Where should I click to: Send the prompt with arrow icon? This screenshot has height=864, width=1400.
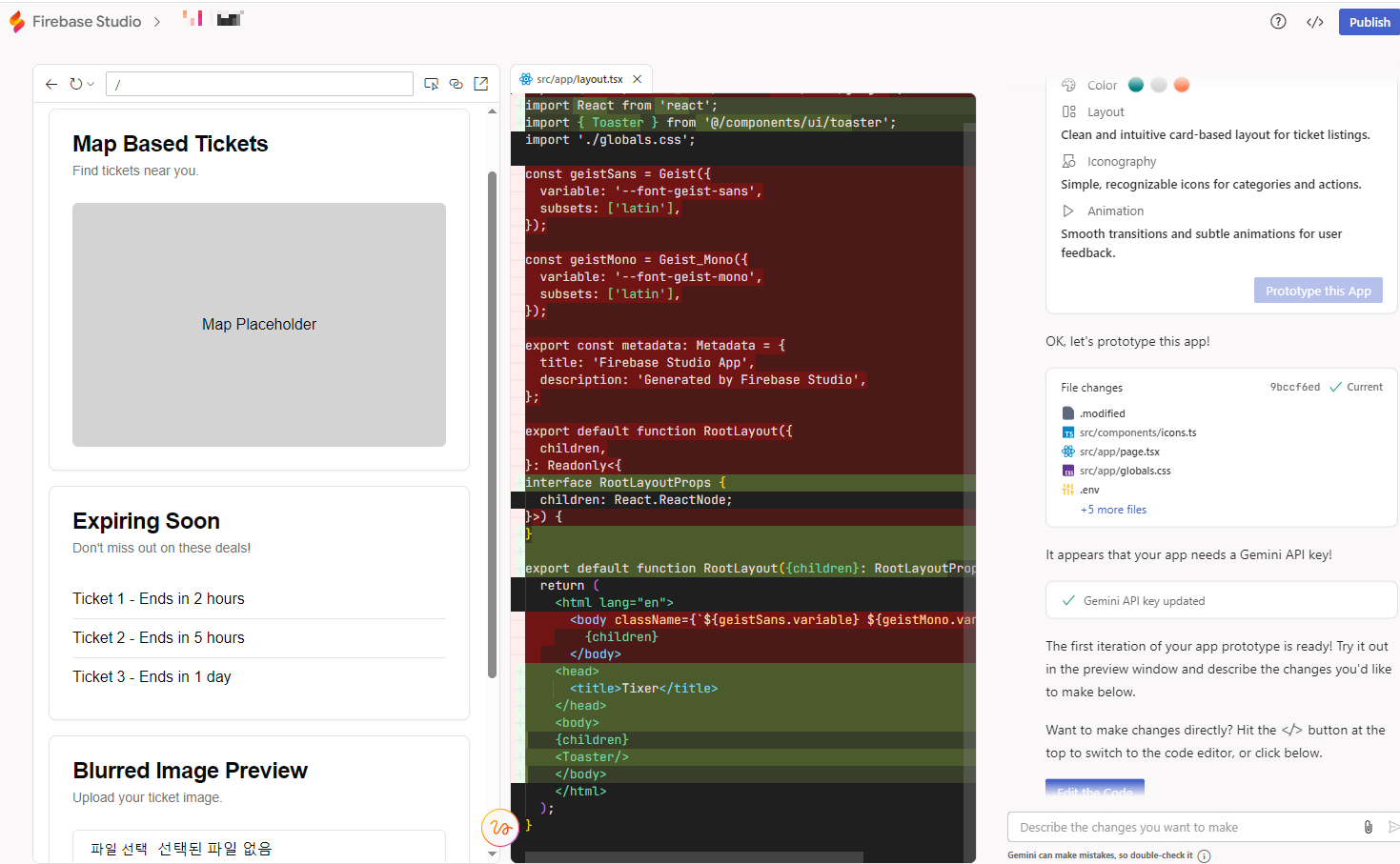1392,827
